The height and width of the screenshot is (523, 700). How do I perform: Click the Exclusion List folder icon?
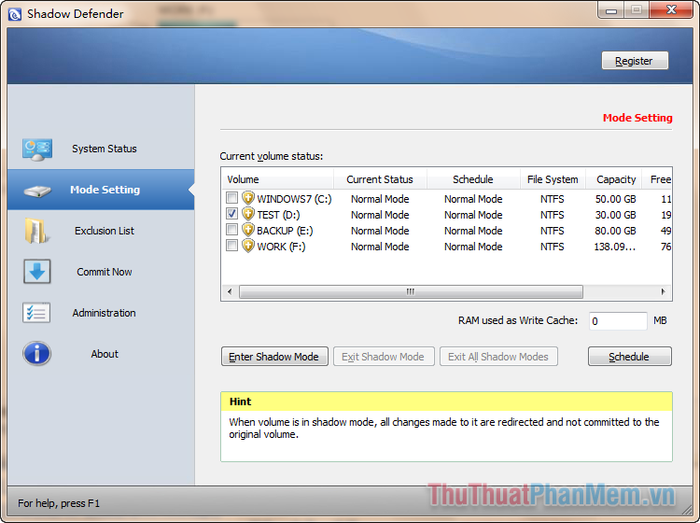pyautogui.click(x=36, y=231)
